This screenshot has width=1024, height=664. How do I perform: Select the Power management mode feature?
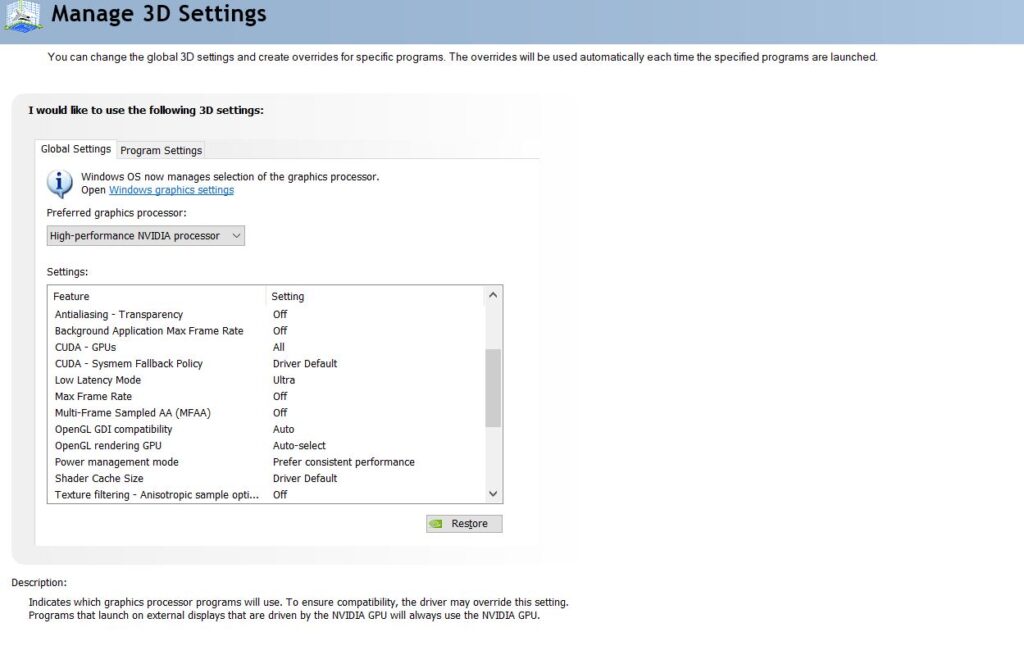(x=117, y=462)
